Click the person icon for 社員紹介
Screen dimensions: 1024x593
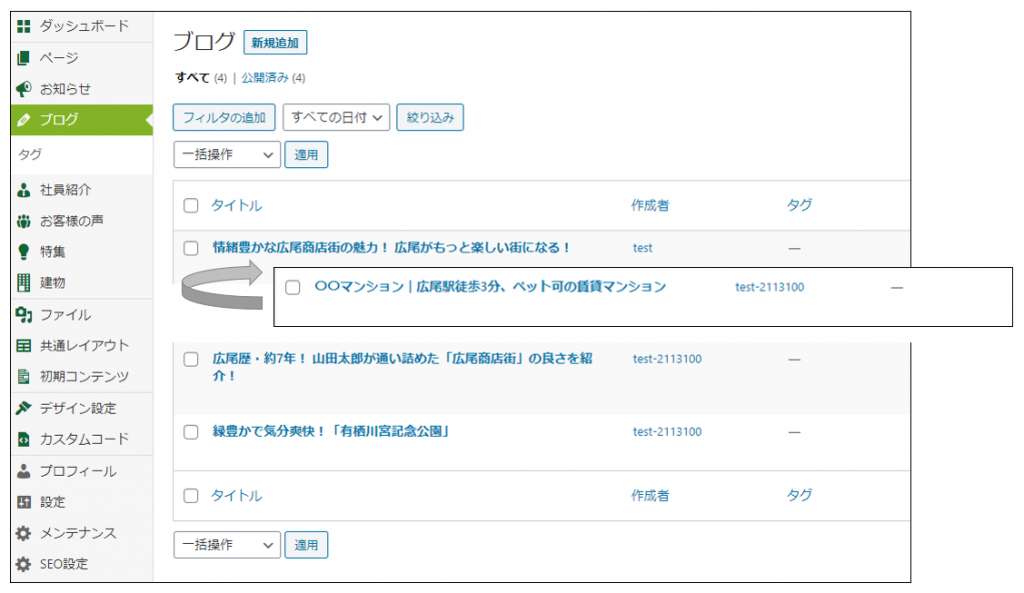24,190
